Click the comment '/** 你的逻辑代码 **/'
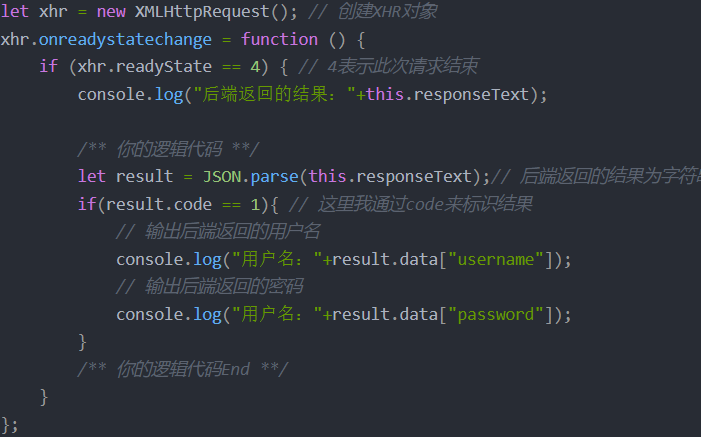This screenshot has width=701, height=437. pos(168,149)
